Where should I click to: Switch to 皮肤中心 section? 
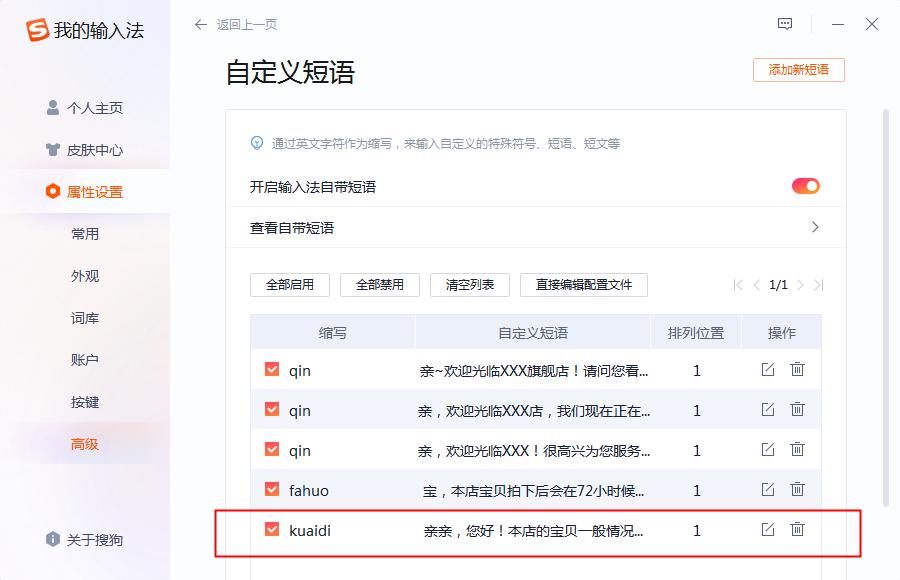[87, 150]
